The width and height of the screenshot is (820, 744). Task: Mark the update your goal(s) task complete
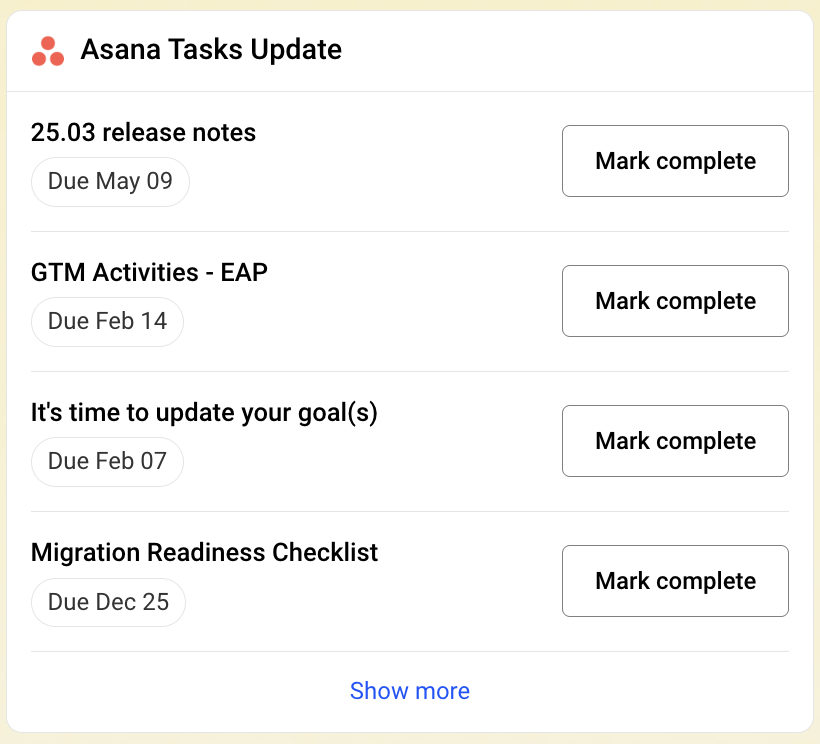675,441
